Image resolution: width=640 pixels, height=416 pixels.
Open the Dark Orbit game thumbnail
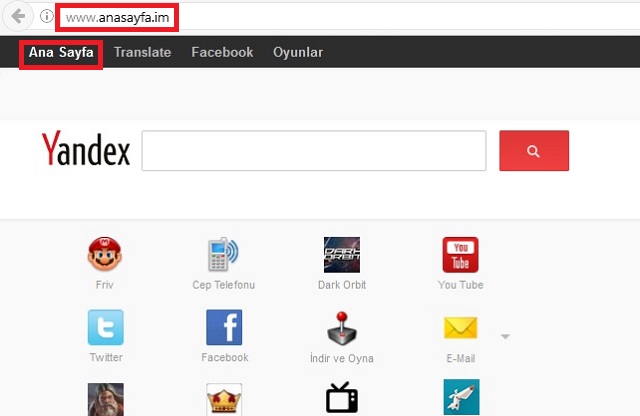click(342, 255)
